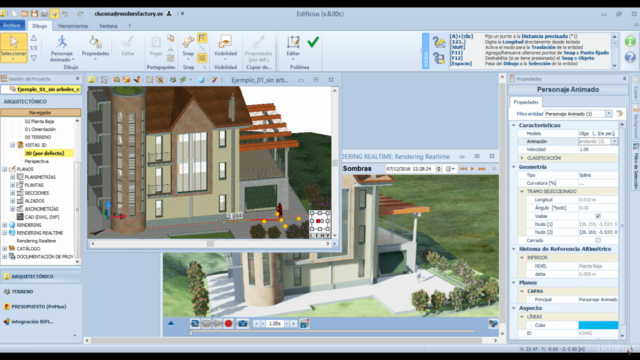Pin the Propiedades panel

624,79
